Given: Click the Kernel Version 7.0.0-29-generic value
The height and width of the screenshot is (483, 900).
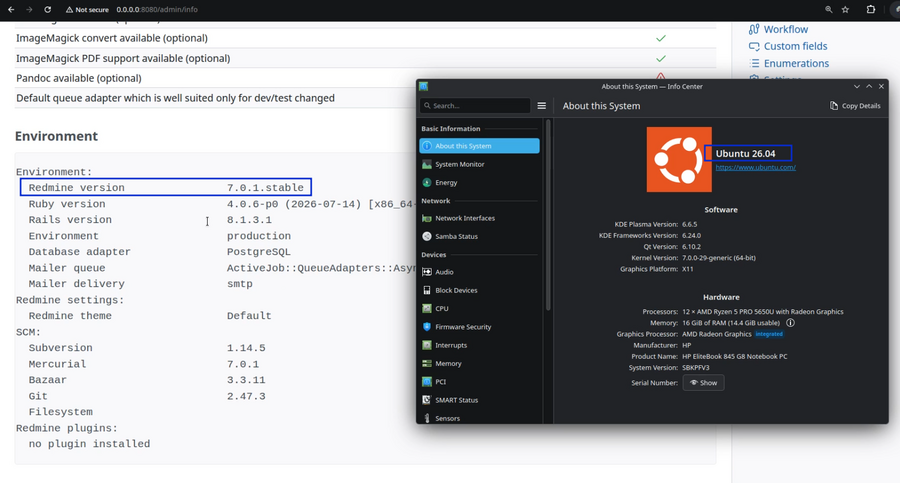Looking at the screenshot, I should click(x=719, y=258).
